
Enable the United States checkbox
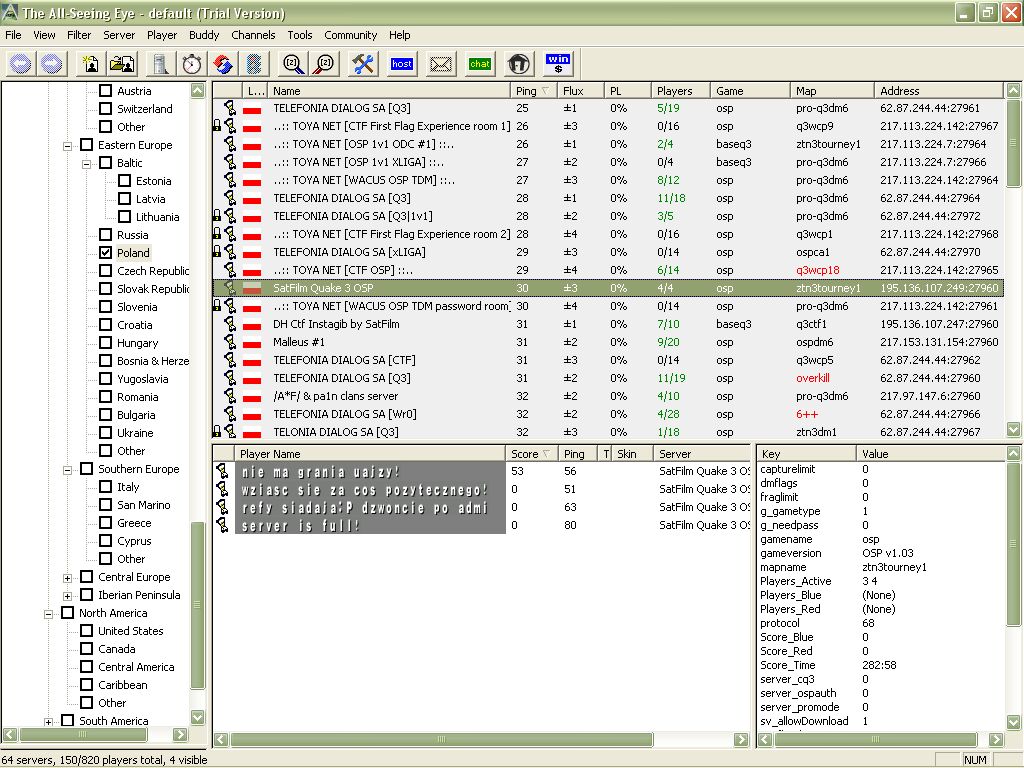87,631
